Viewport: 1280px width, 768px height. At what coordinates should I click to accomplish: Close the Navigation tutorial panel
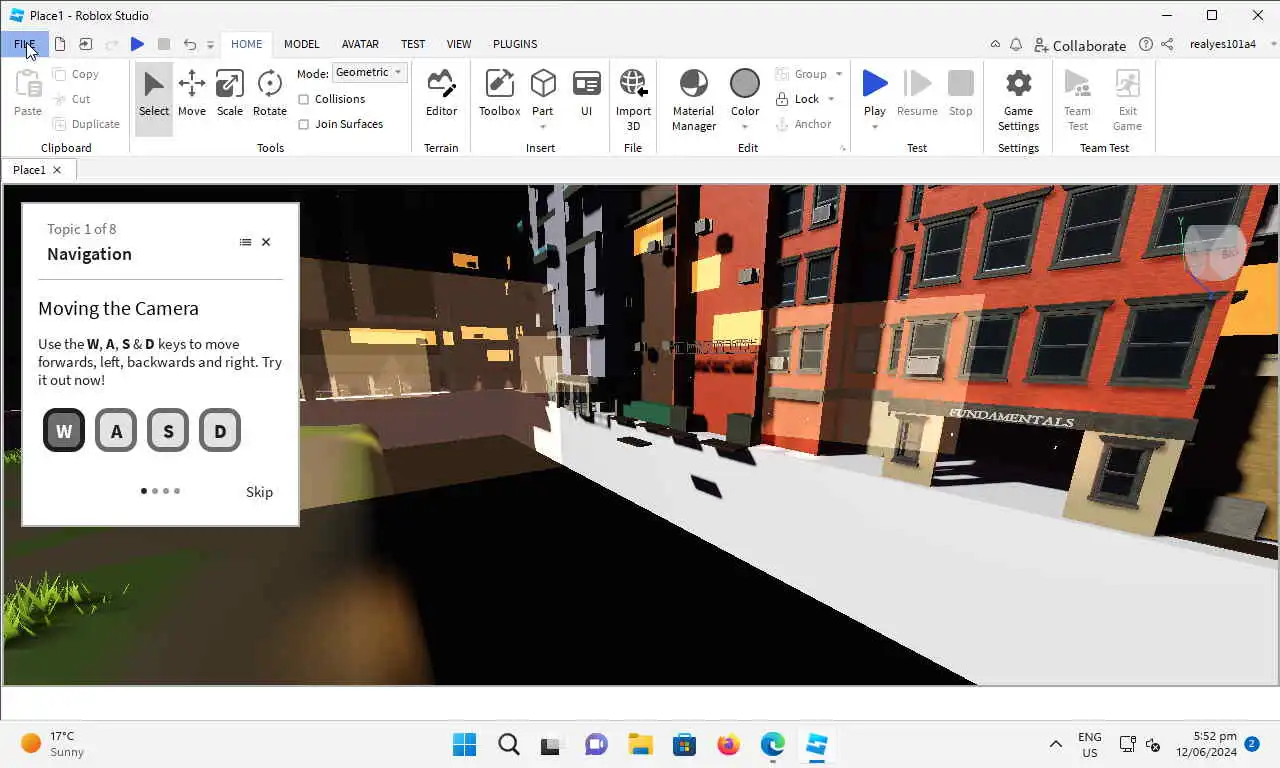point(266,242)
